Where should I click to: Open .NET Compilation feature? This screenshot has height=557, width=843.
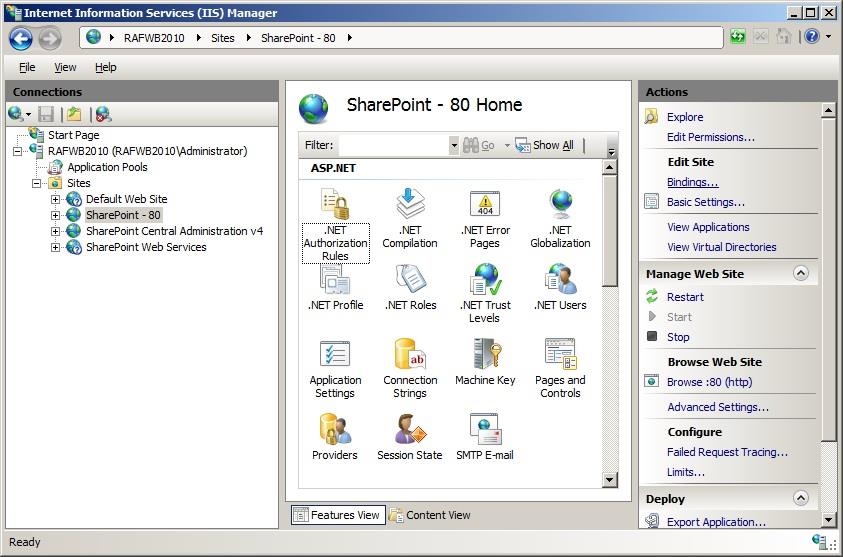tap(410, 219)
